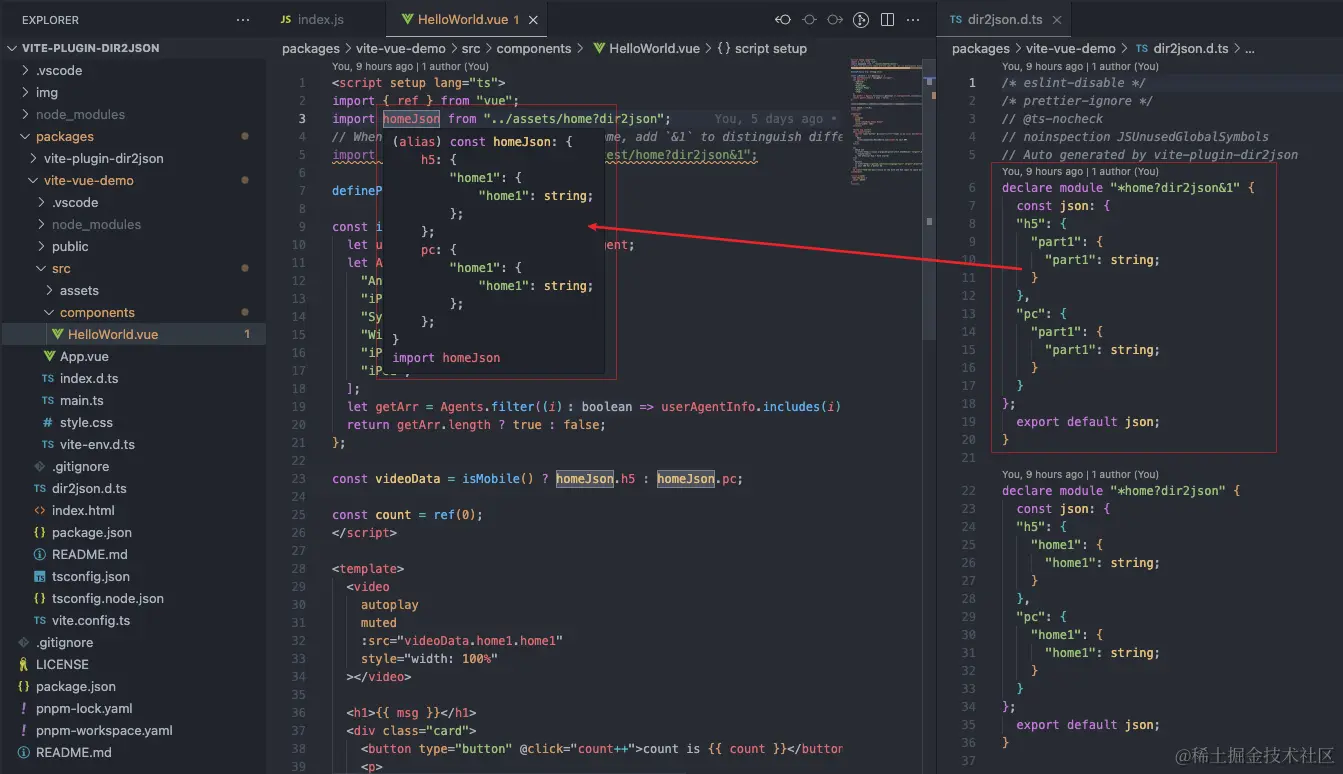Open next change revision icon
The image size is (1343, 774).
coord(835,19)
